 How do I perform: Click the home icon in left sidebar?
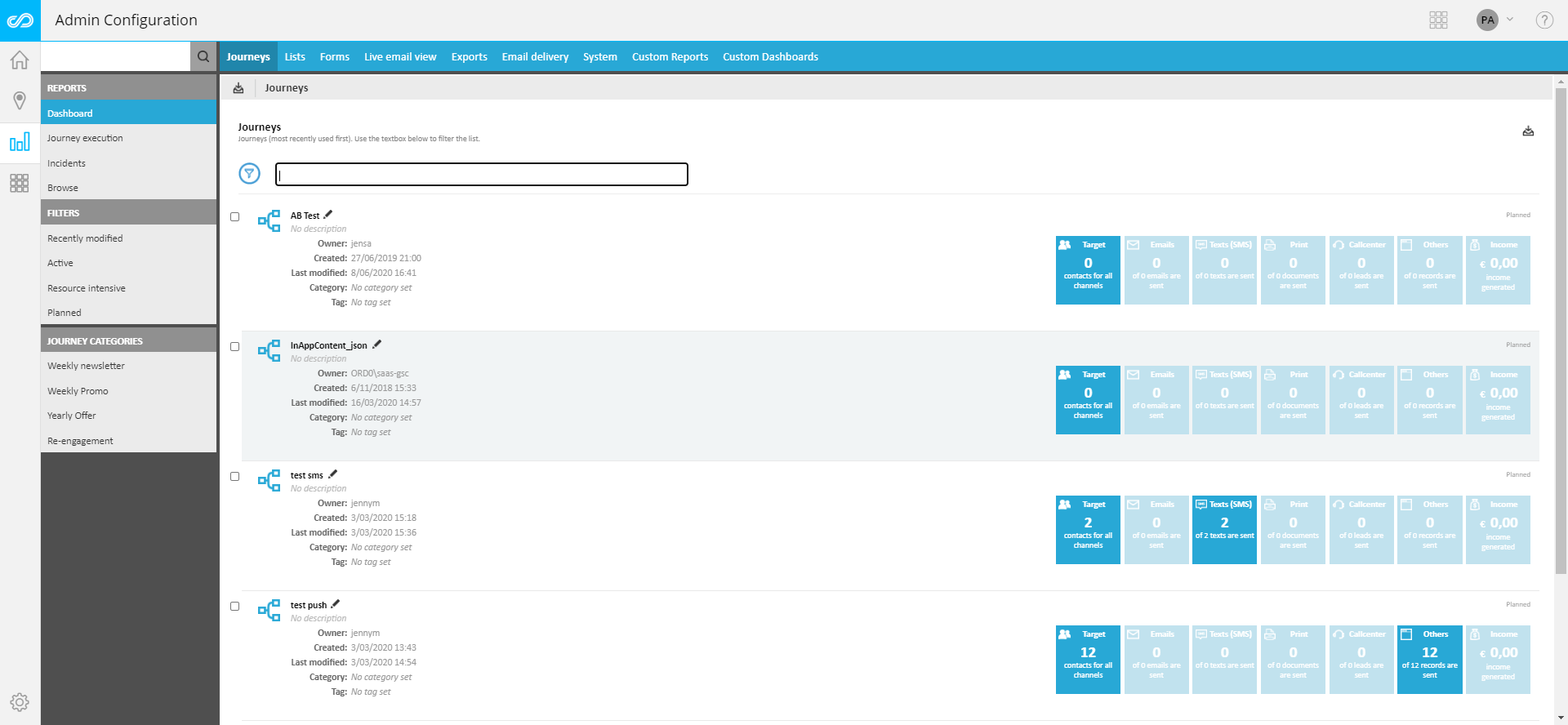(x=20, y=60)
